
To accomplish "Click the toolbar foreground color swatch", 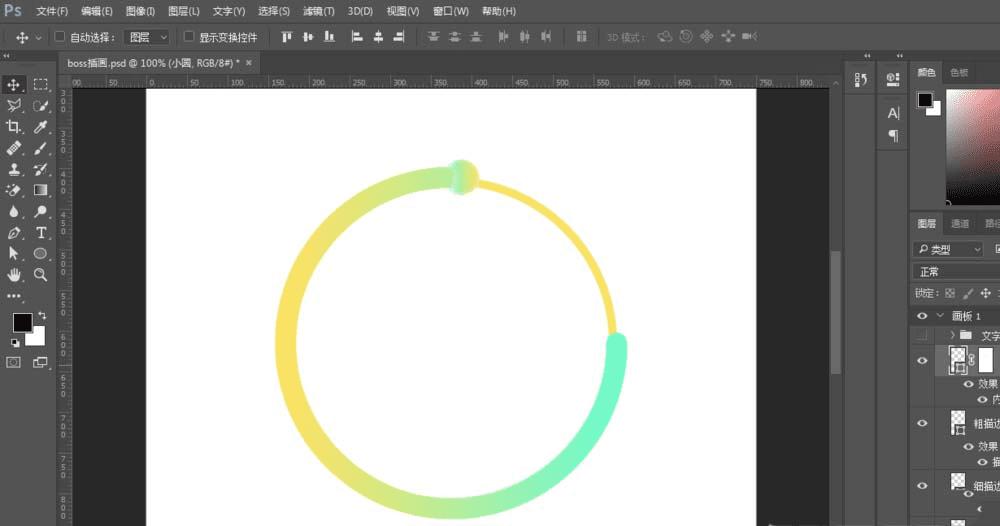I will [x=22, y=323].
